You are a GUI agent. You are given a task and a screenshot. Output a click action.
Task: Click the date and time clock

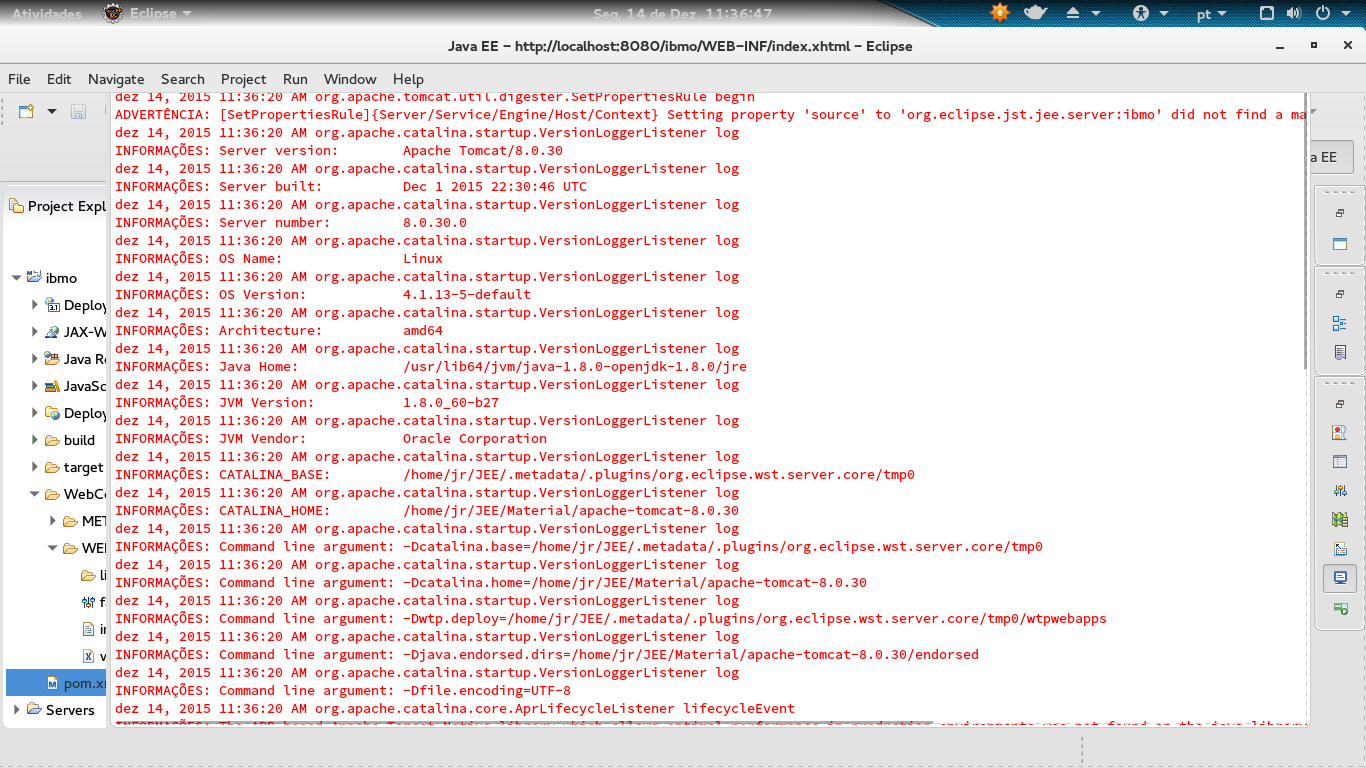(683, 14)
